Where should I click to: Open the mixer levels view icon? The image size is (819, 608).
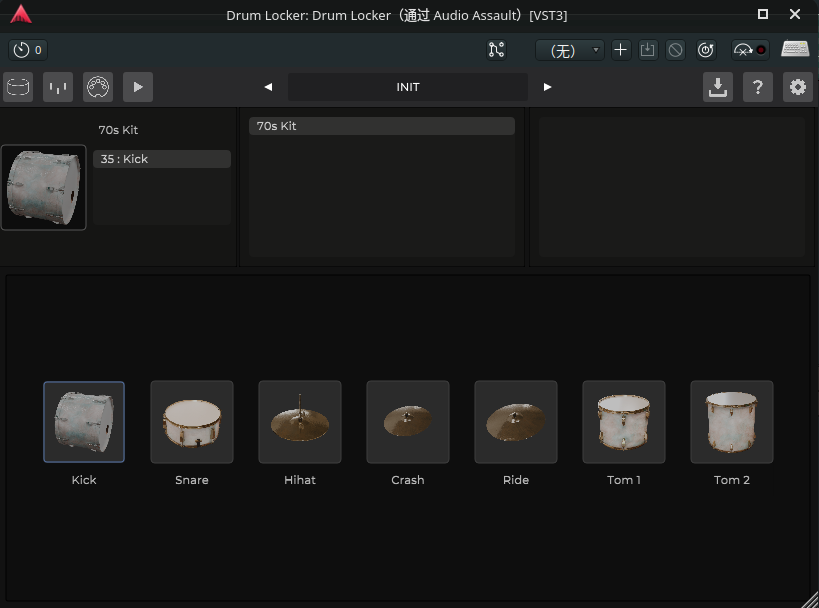58,87
